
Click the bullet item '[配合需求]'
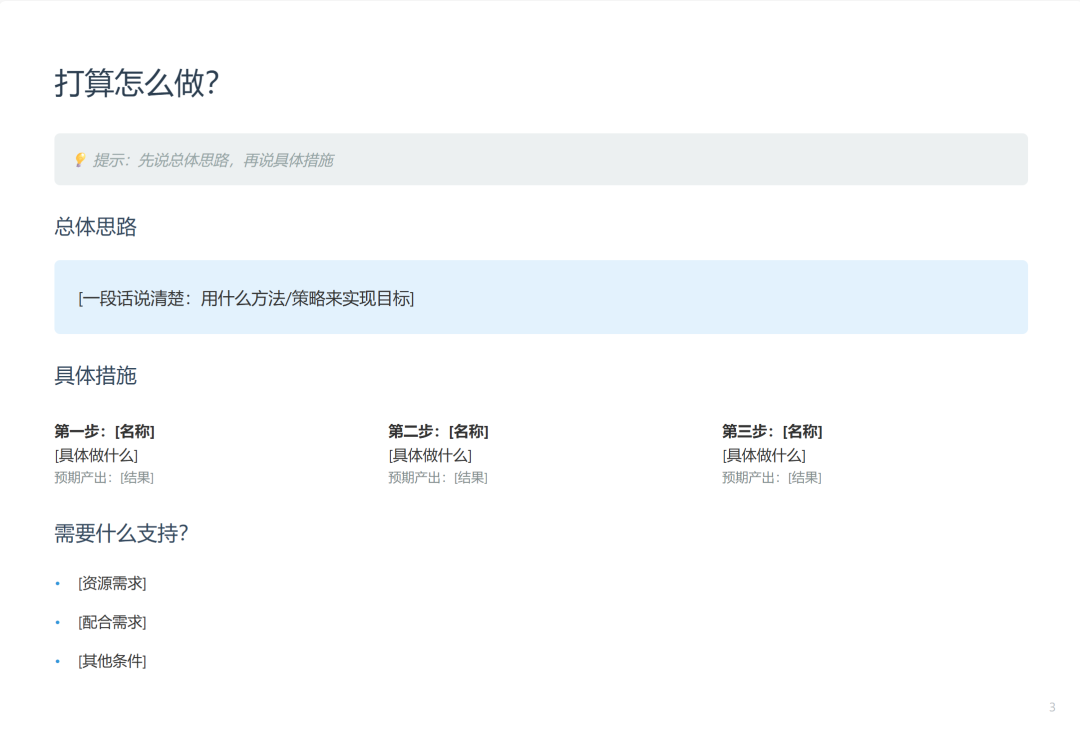click(x=112, y=623)
